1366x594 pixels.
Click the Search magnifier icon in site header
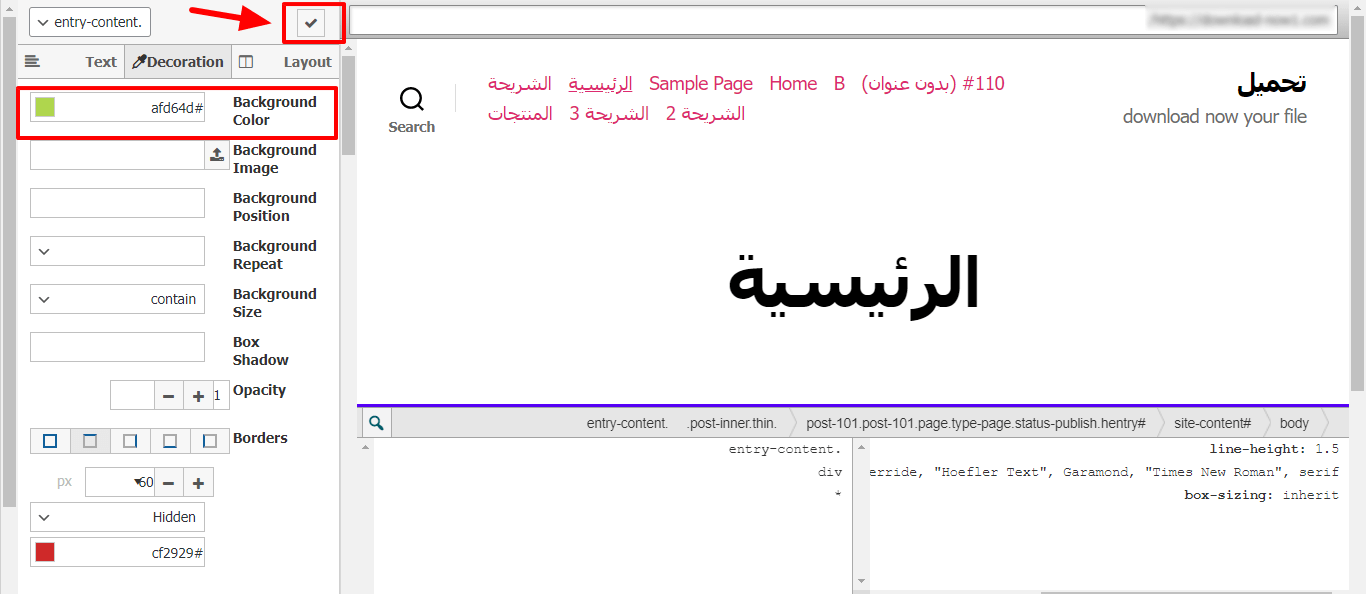(x=411, y=99)
